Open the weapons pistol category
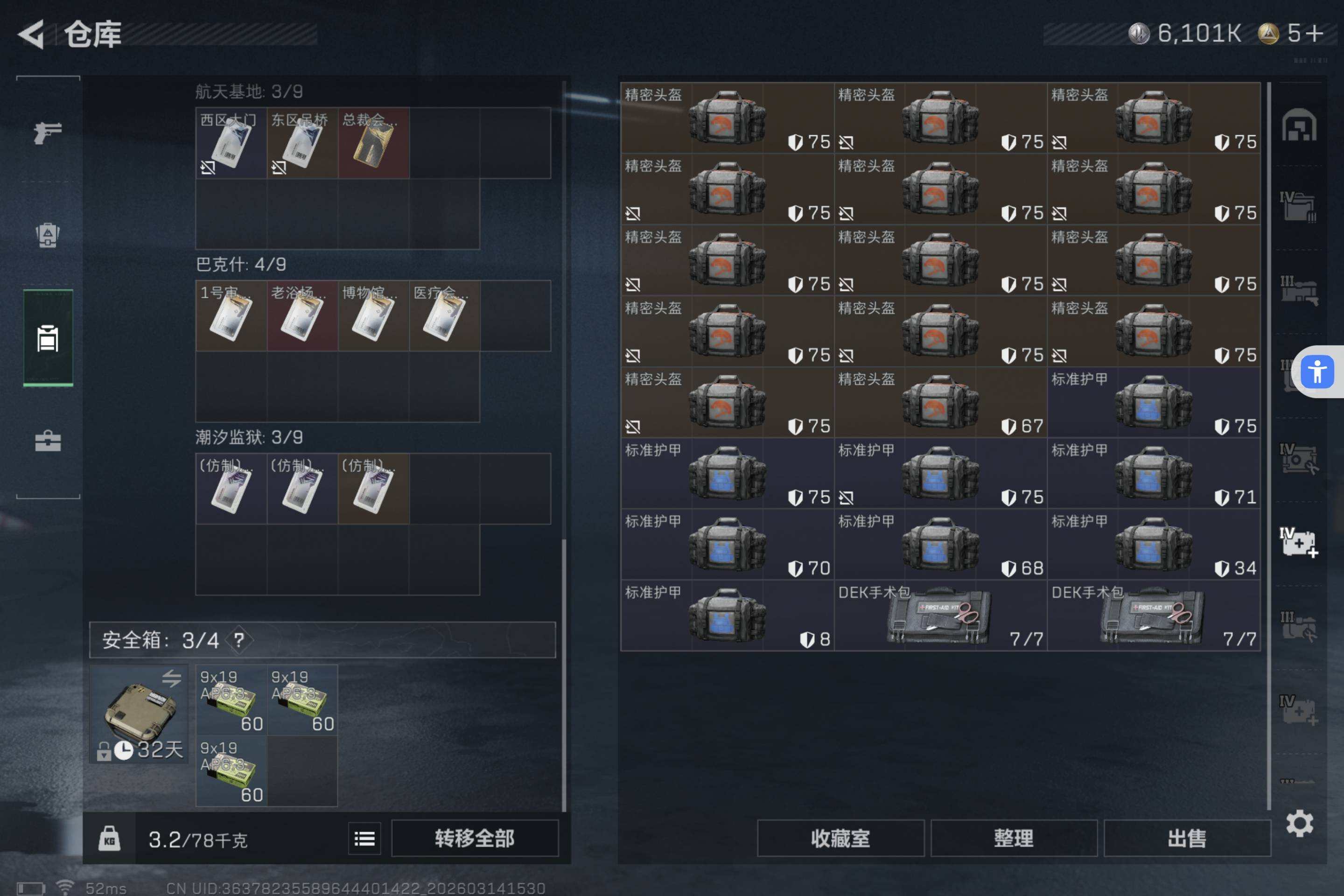The height and width of the screenshot is (896, 1344). [x=48, y=133]
